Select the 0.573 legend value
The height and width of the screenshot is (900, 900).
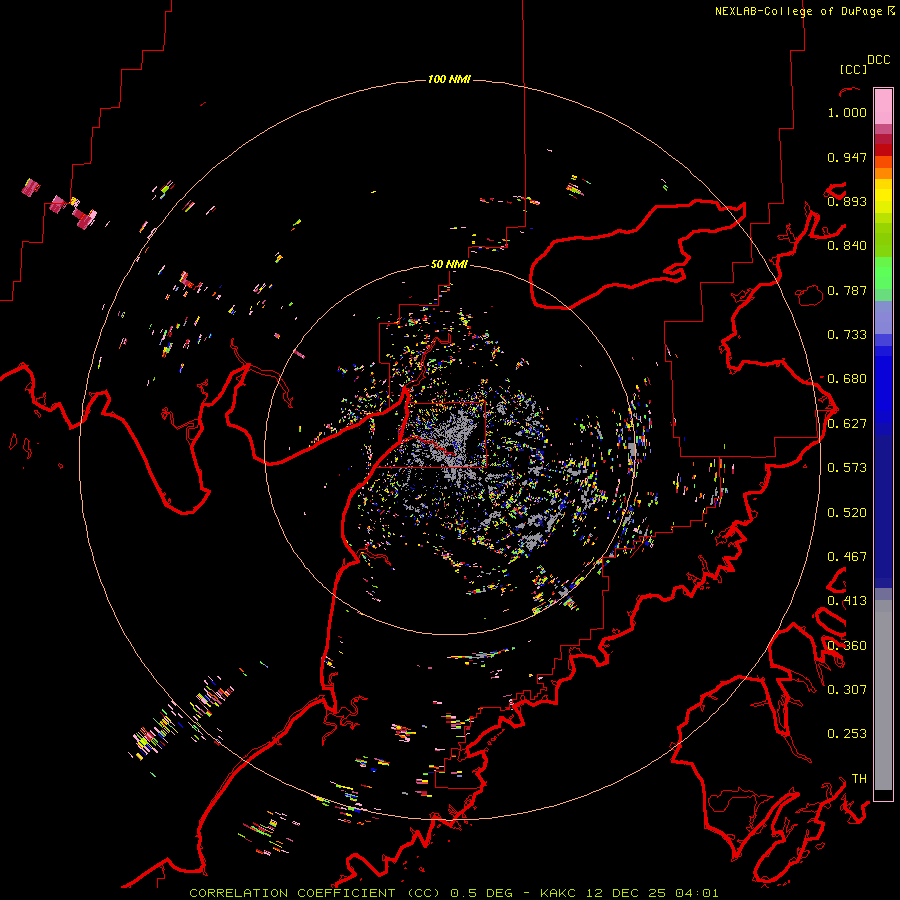[847, 468]
